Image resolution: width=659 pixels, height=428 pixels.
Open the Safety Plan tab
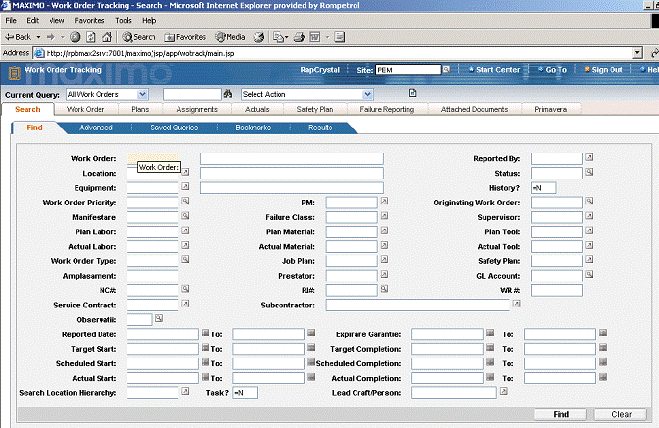pyautogui.click(x=315, y=109)
